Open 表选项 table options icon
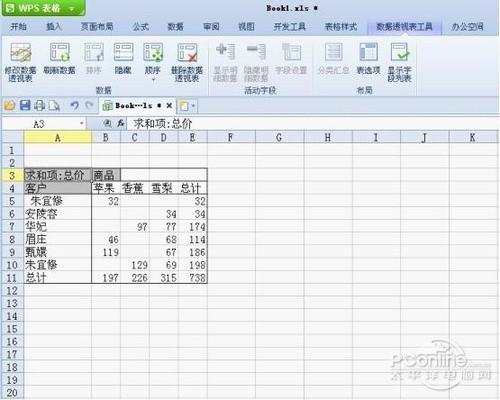 click(368, 52)
